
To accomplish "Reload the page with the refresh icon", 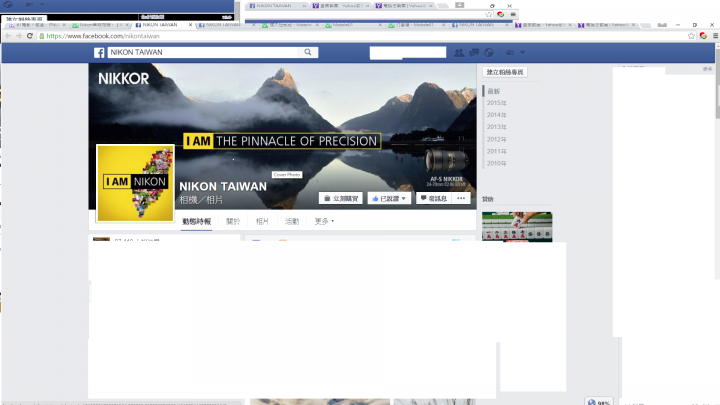I will 30,36.
